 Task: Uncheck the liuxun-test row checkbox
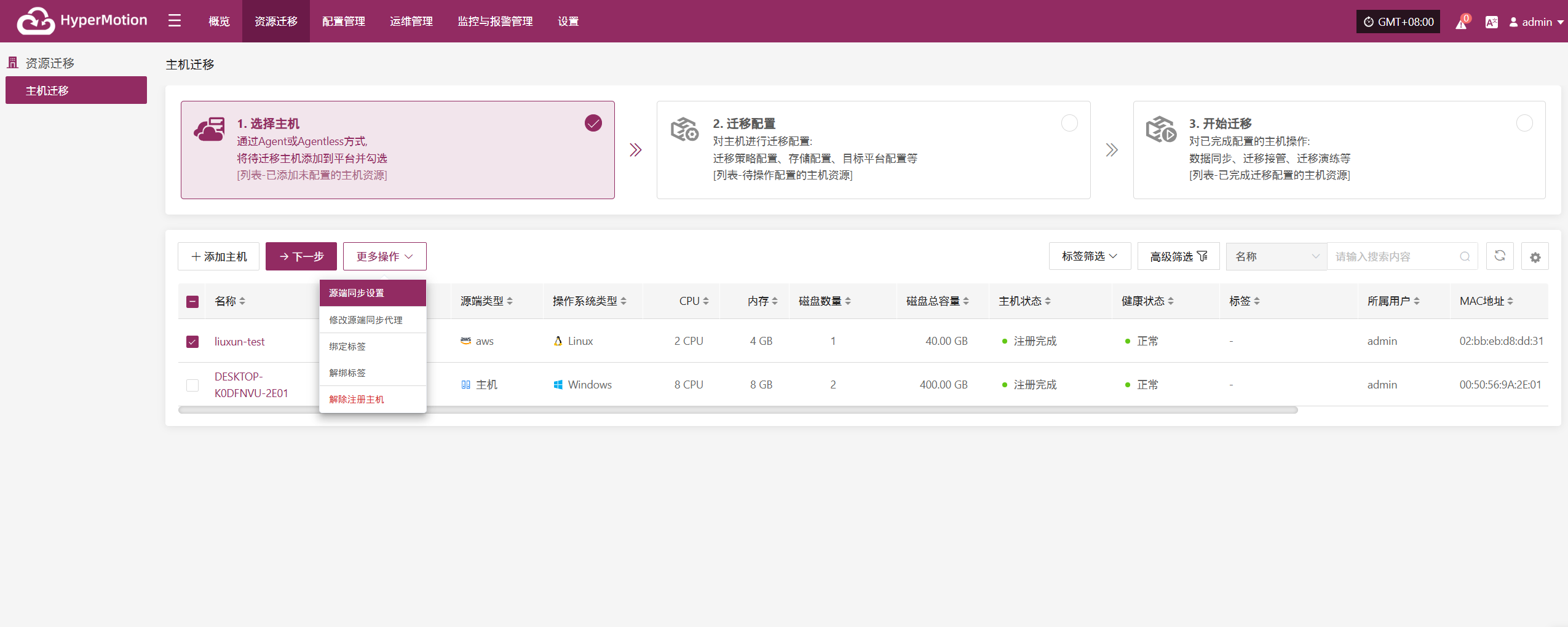tap(192, 341)
